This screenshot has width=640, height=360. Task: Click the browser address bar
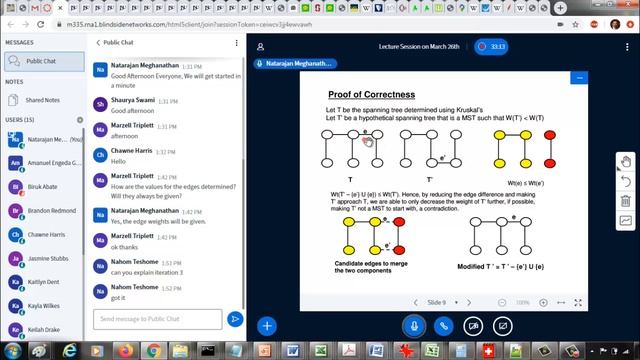(306, 24)
